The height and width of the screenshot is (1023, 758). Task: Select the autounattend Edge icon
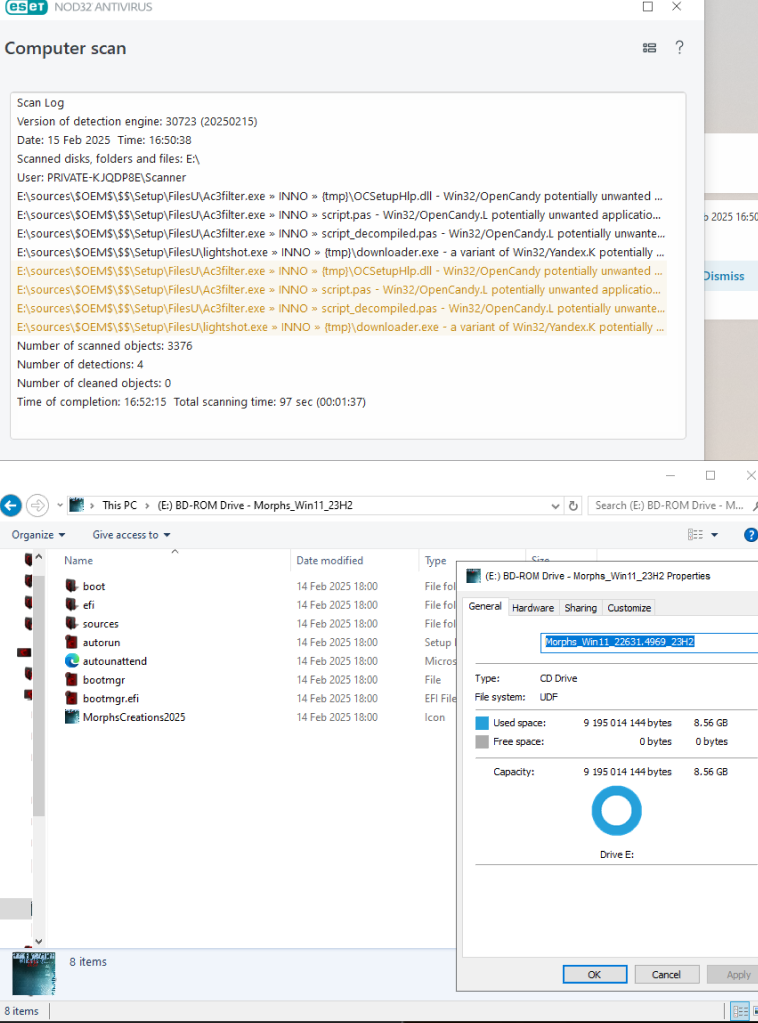tap(72, 661)
